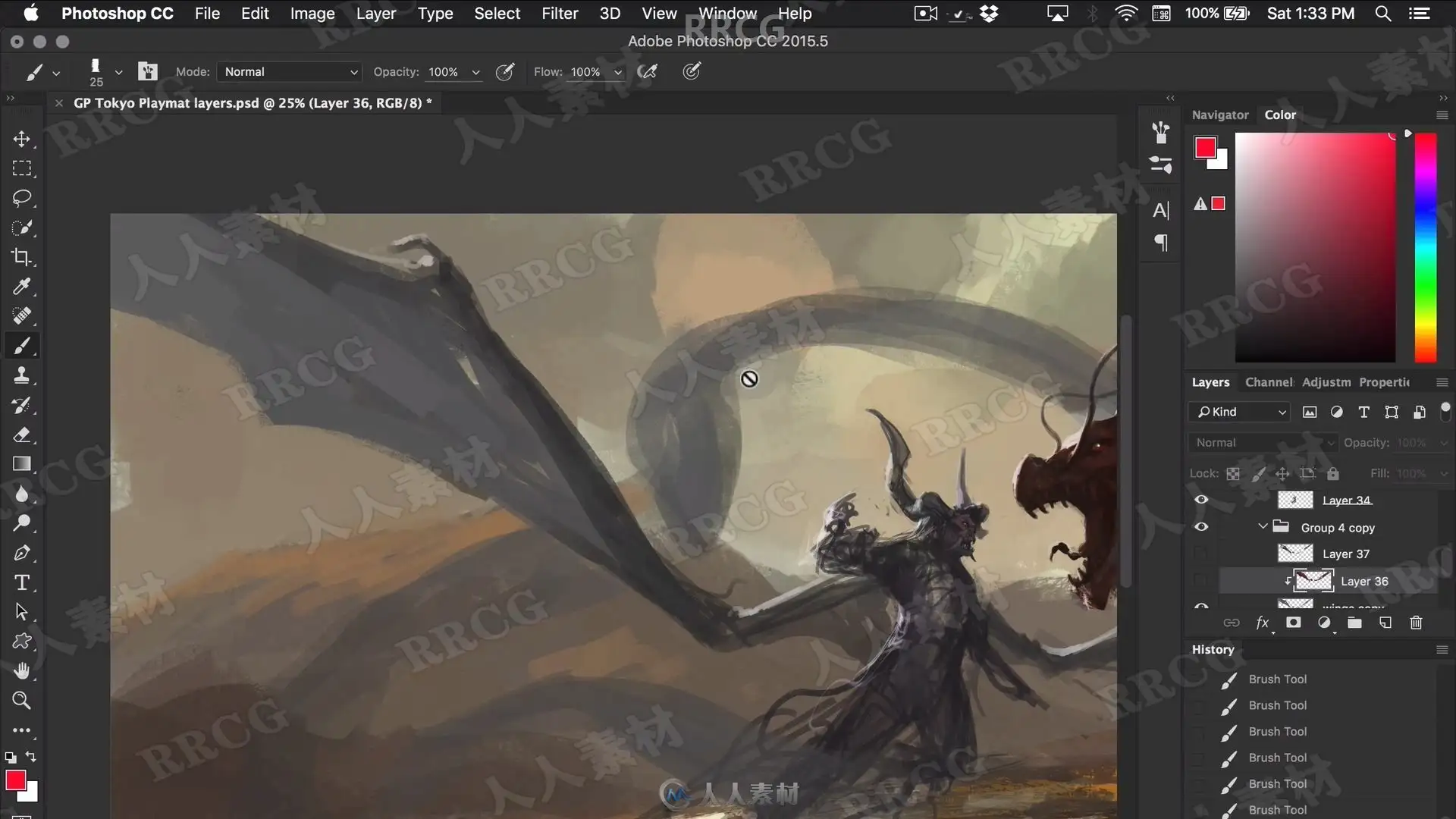Viewport: 1456px width, 819px height.
Task: Open the brush Mode dropdown
Action: 289,72
